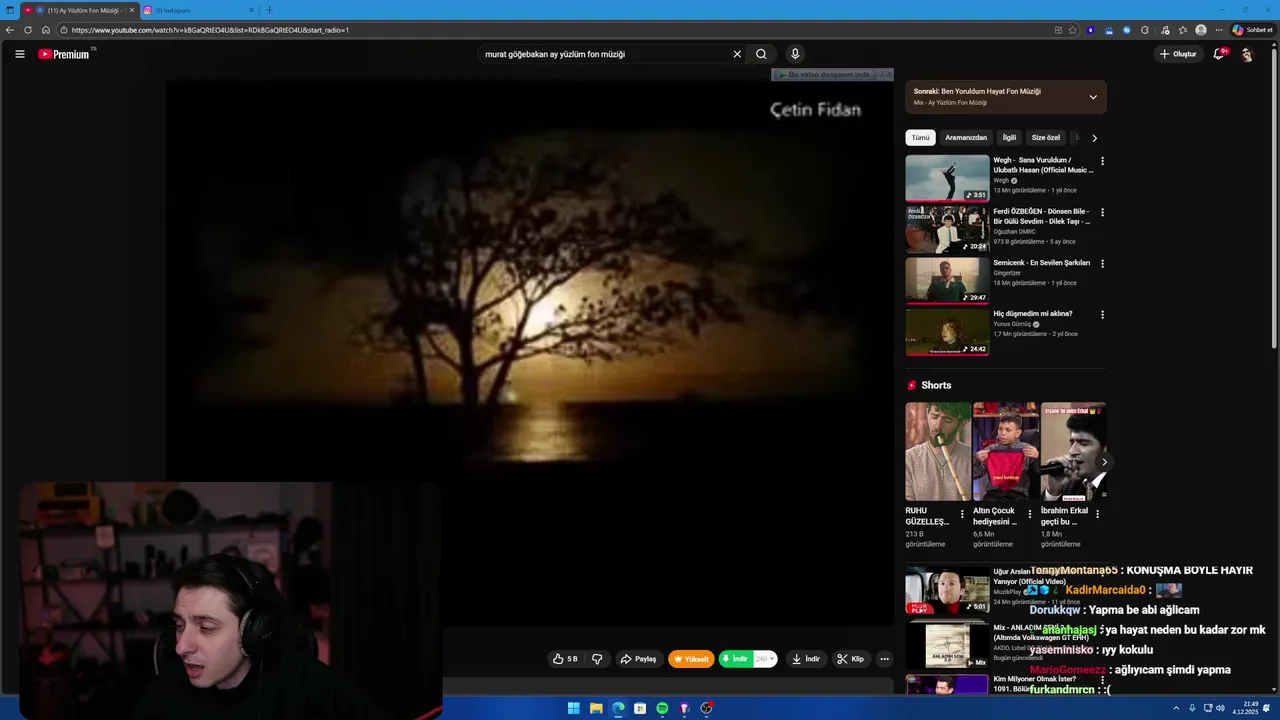This screenshot has width=1280, height=720.
Task: Share the video with Paylaş
Action: pyautogui.click(x=638, y=659)
